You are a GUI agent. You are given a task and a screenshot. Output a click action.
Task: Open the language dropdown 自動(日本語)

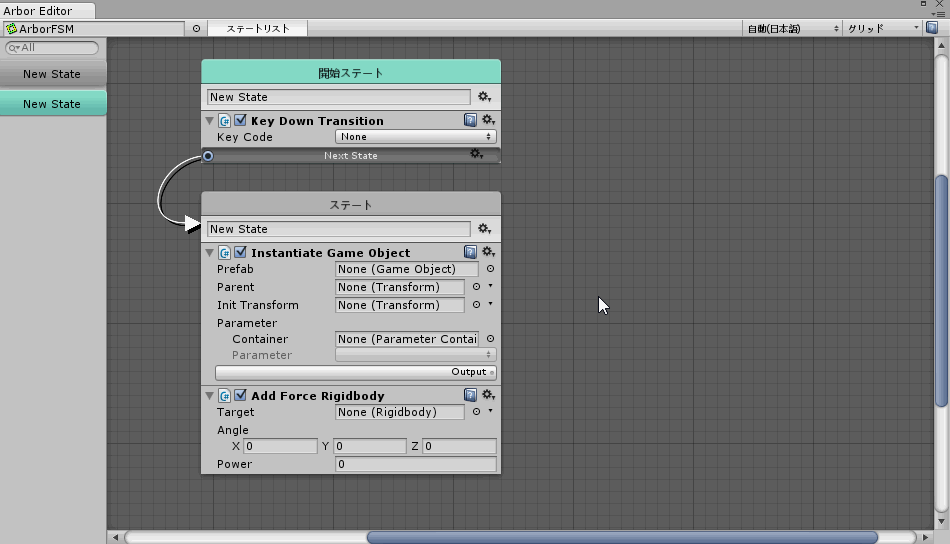(790, 28)
